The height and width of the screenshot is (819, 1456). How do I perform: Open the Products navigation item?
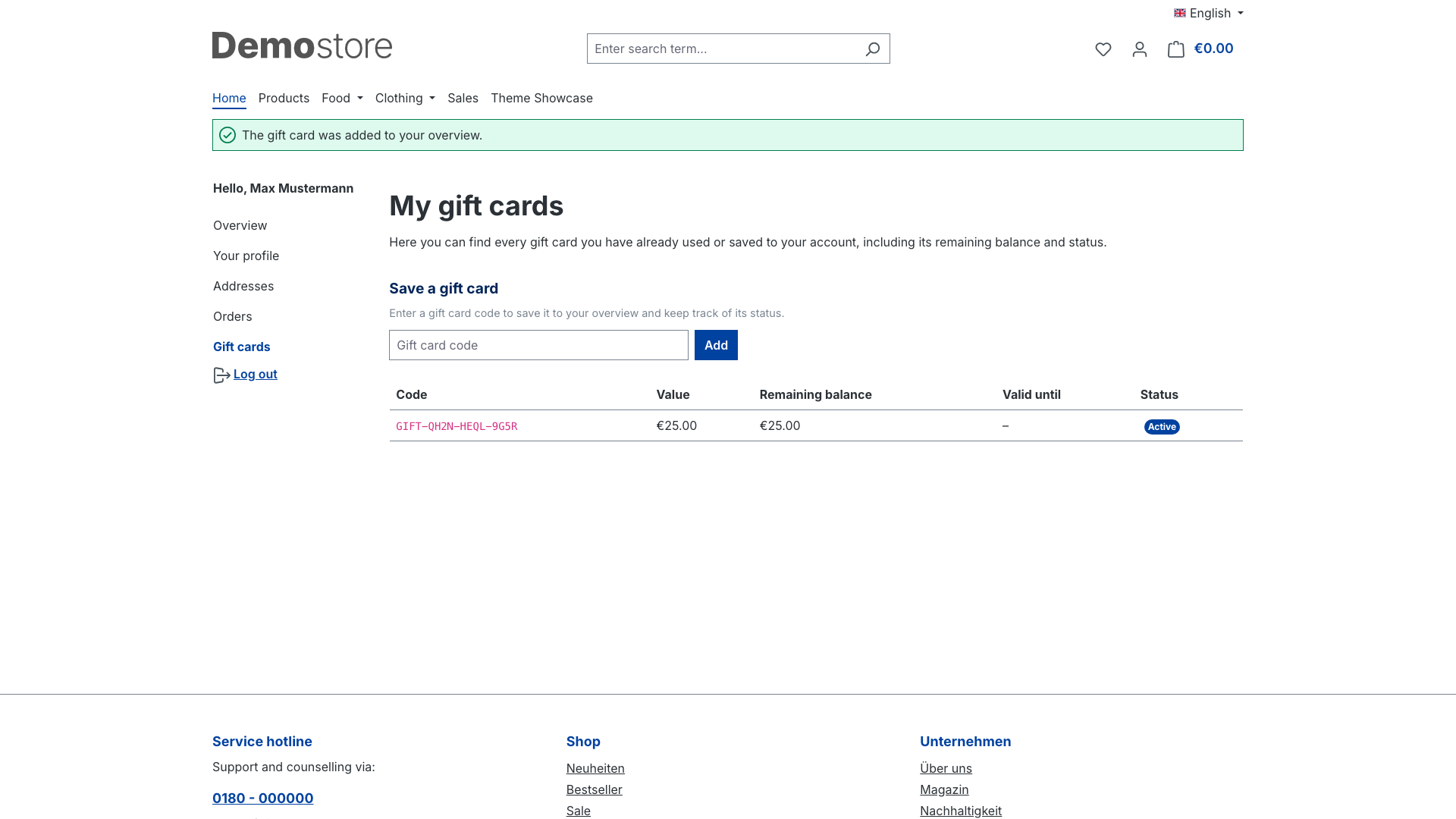click(x=284, y=98)
